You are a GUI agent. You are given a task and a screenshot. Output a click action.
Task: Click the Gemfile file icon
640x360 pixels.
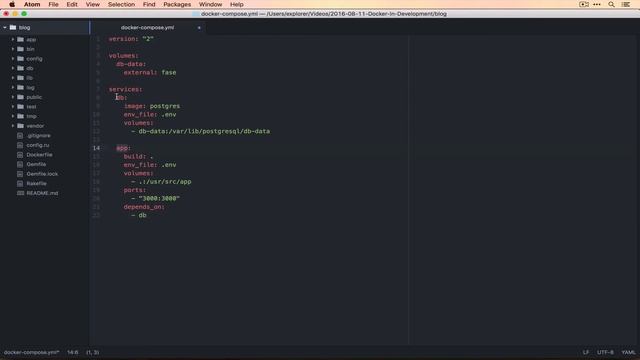(x=20, y=164)
